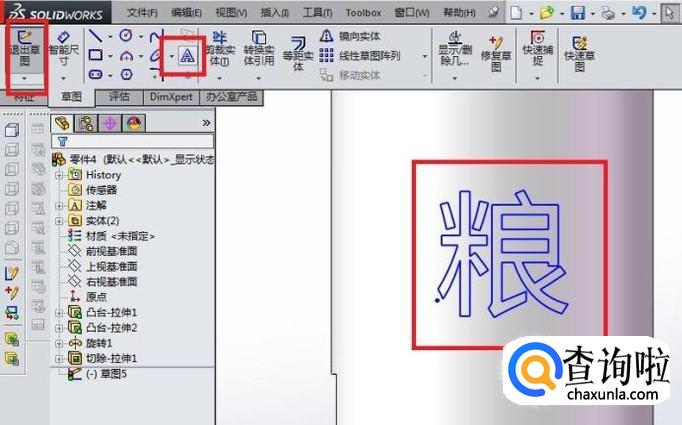Expand the 实体(2) folder node
This screenshot has height=425, width=682.
(59, 221)
